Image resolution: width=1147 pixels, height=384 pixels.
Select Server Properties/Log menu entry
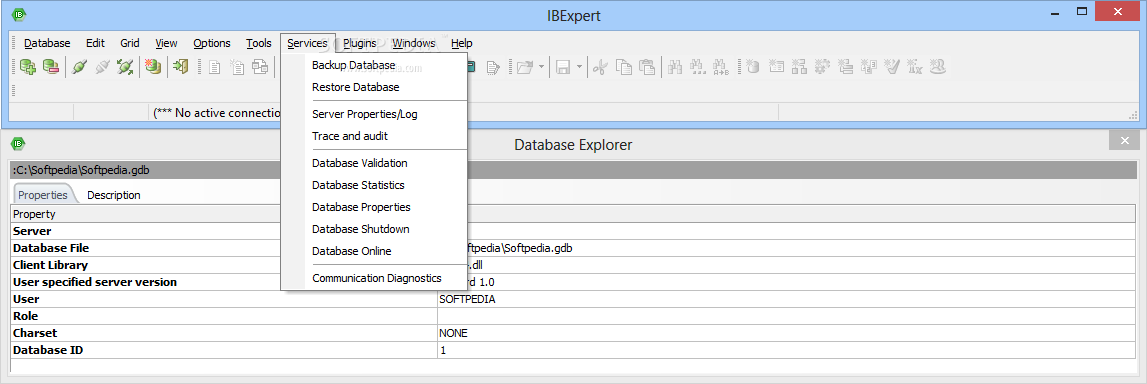(x=374, y=114)
